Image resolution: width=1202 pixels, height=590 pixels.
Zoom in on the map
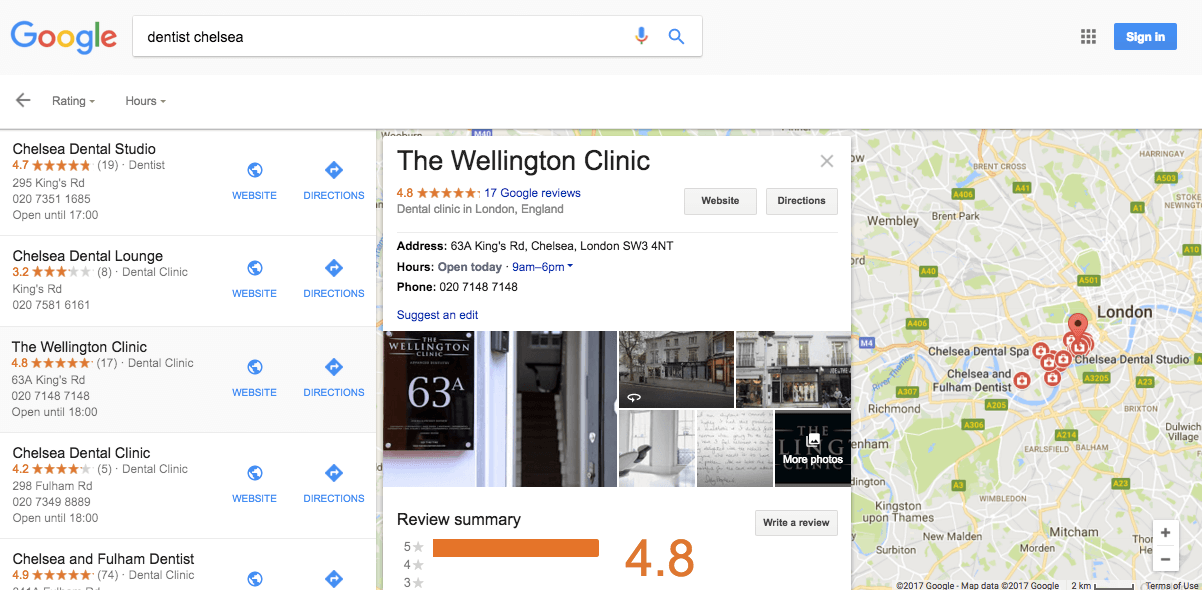click(x=1165, y=533)
